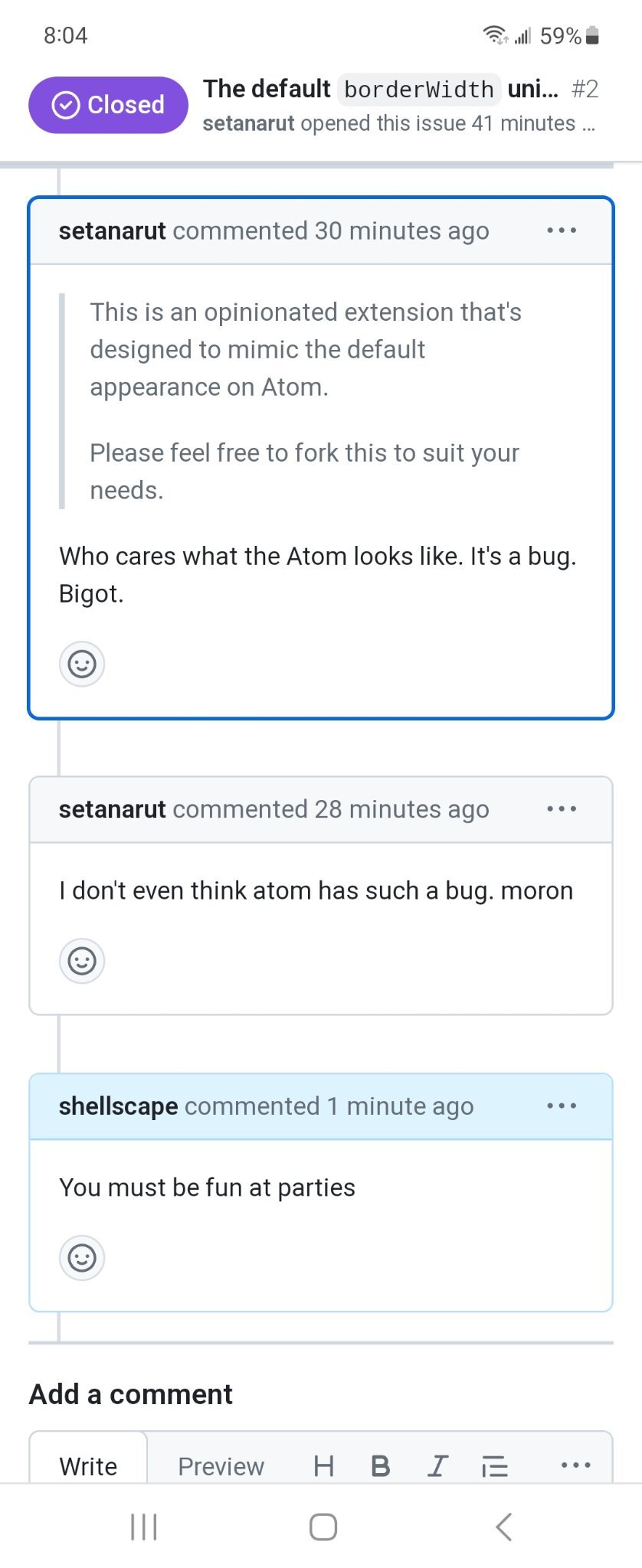Tap Android back navigation button

[x=503, y=1527]
